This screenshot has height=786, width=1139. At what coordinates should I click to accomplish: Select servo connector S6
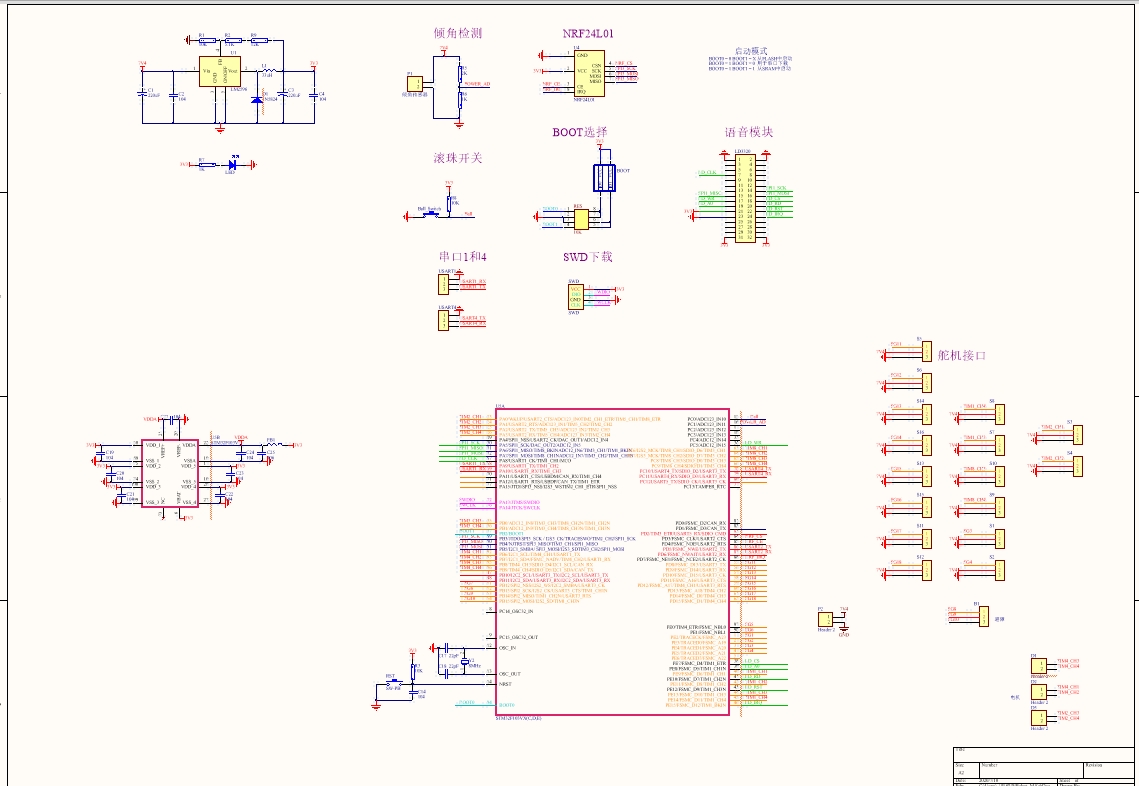pos(926,383)
